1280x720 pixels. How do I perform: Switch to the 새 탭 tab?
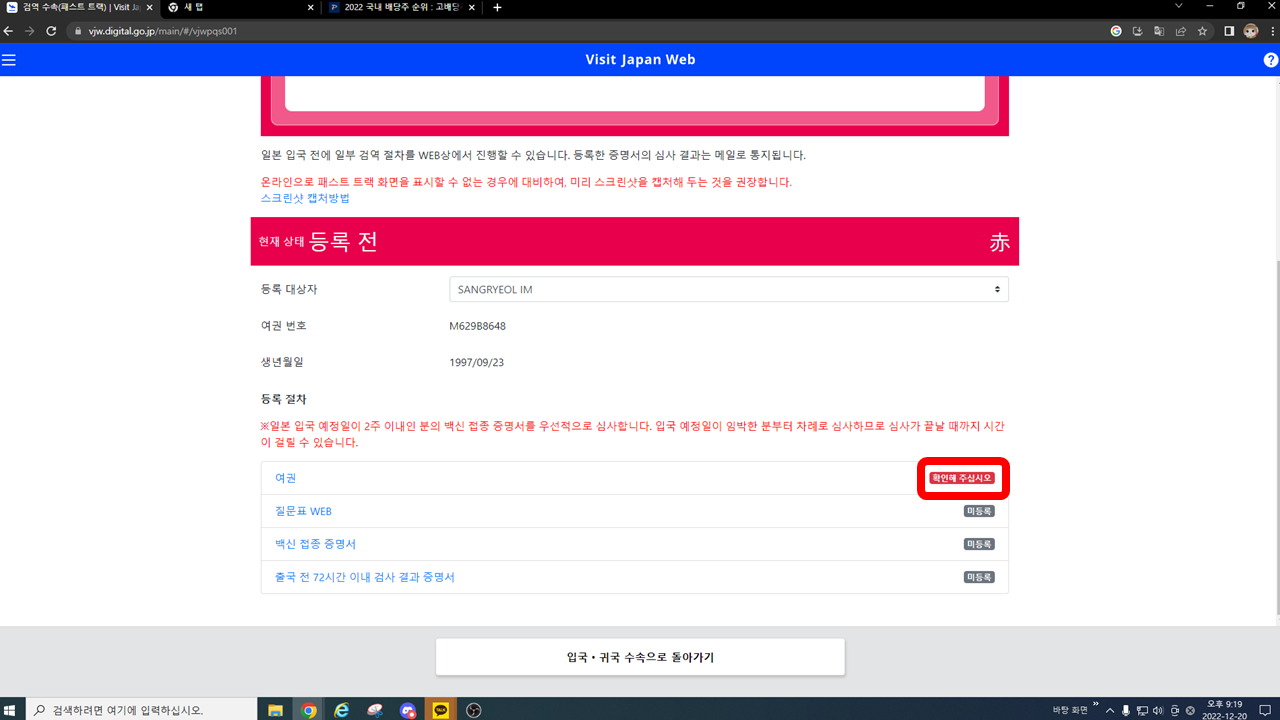tap(240, 7)
